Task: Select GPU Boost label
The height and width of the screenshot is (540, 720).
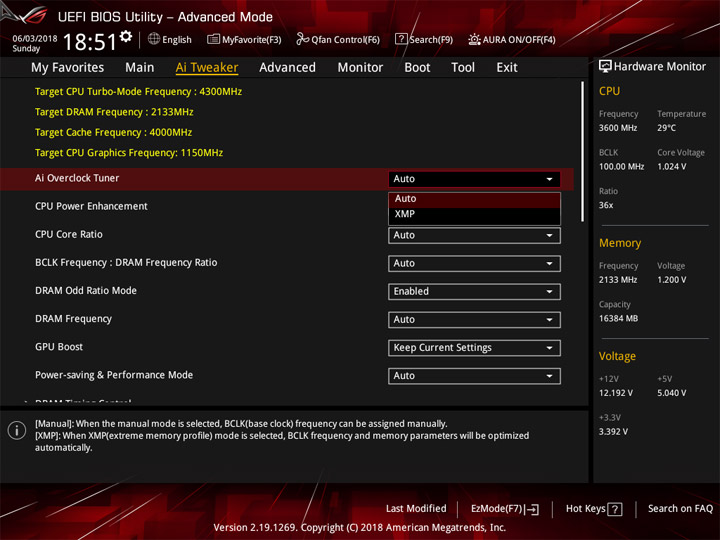Action: (59, 347)
